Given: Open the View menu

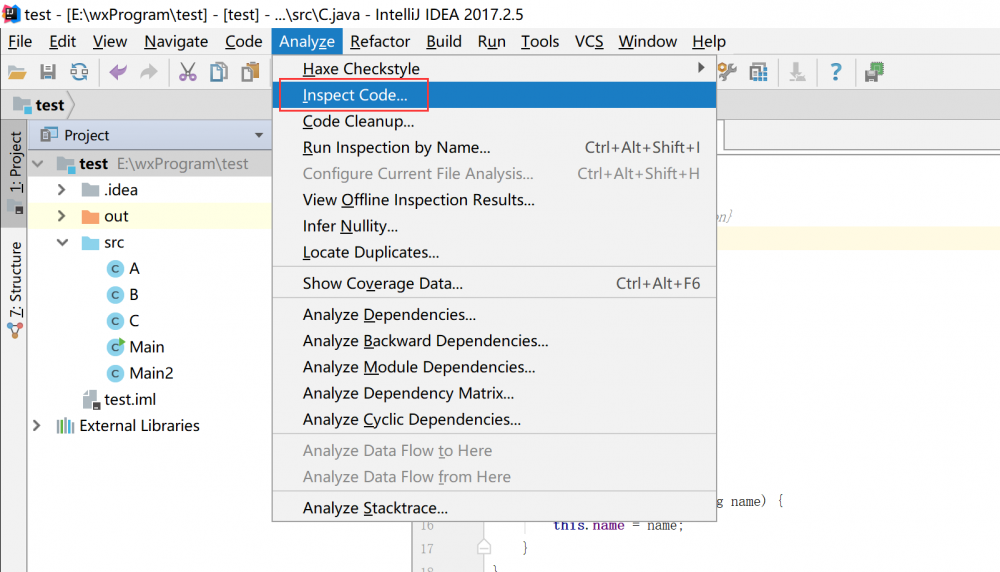Looking at the screenshot, I should (110, 41).
